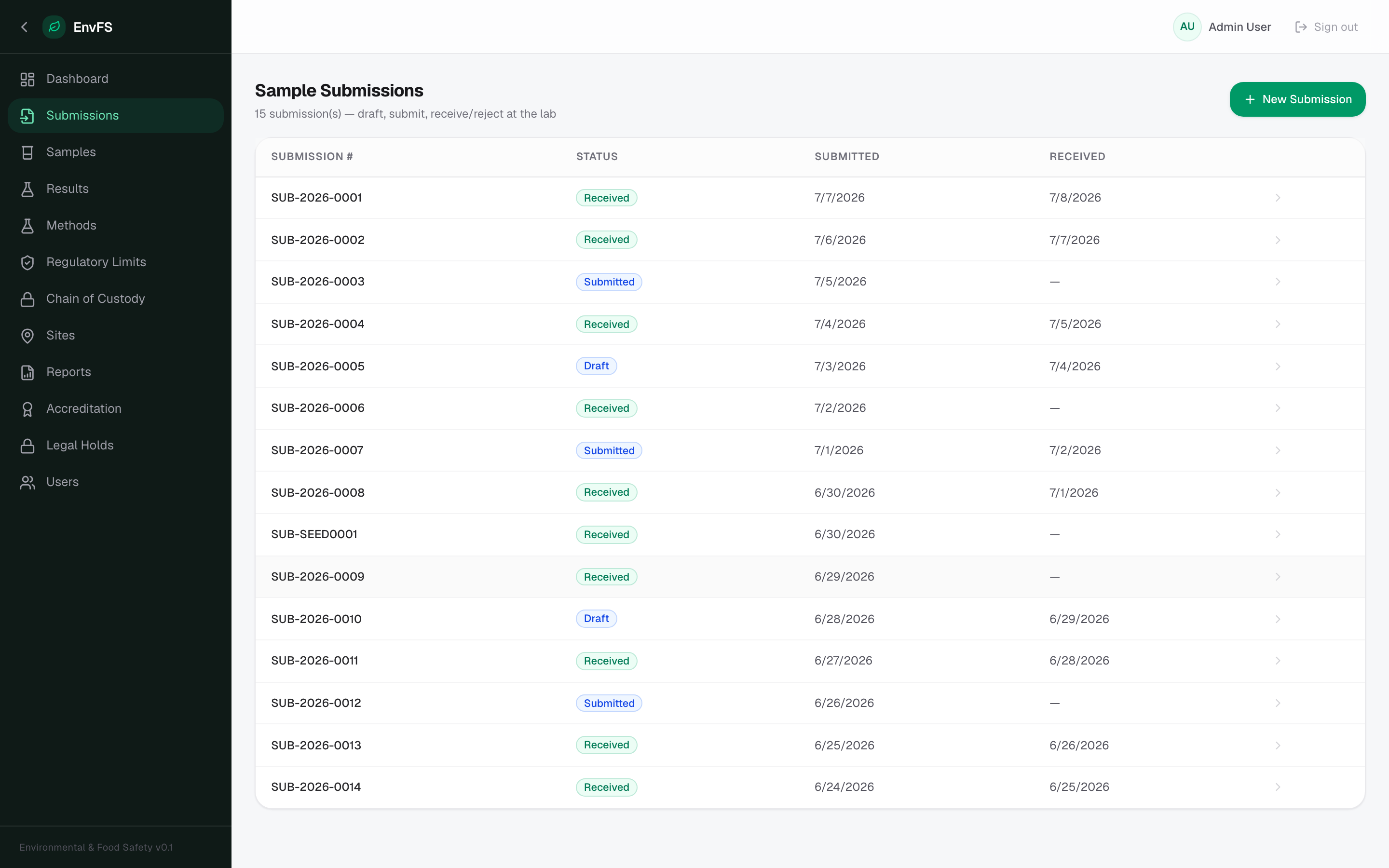Click the Reports chart file icon
Viewport: 1389px width, 868px height.
pos(27,373)
